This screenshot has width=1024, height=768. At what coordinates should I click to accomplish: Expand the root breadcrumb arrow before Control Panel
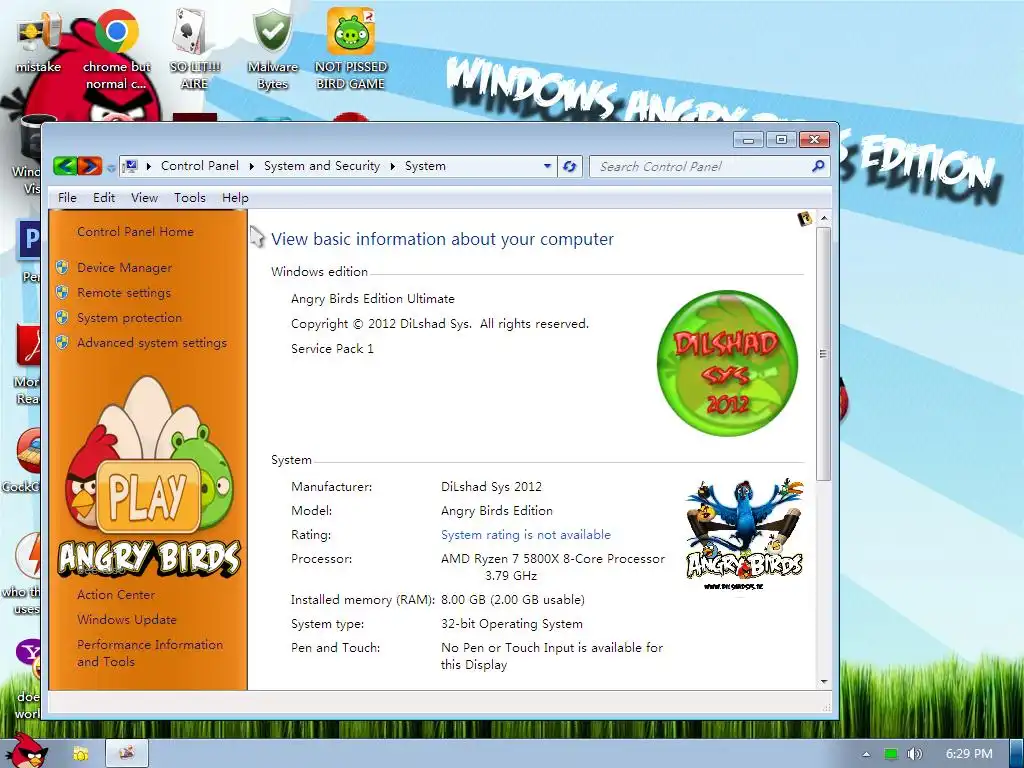(149, 167)
